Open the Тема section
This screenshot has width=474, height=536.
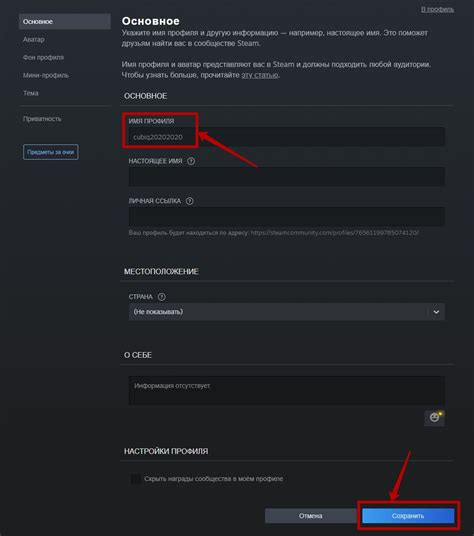pyautogui.click(x=30, y=93)
